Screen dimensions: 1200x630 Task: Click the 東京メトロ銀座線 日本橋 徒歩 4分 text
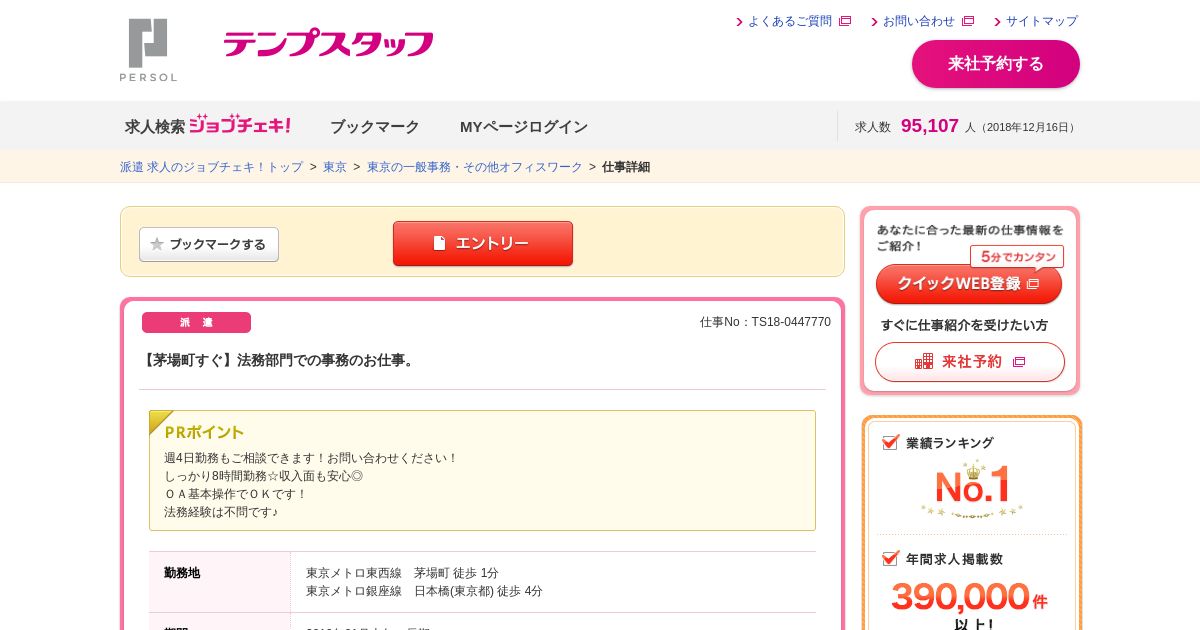[424, 591]
